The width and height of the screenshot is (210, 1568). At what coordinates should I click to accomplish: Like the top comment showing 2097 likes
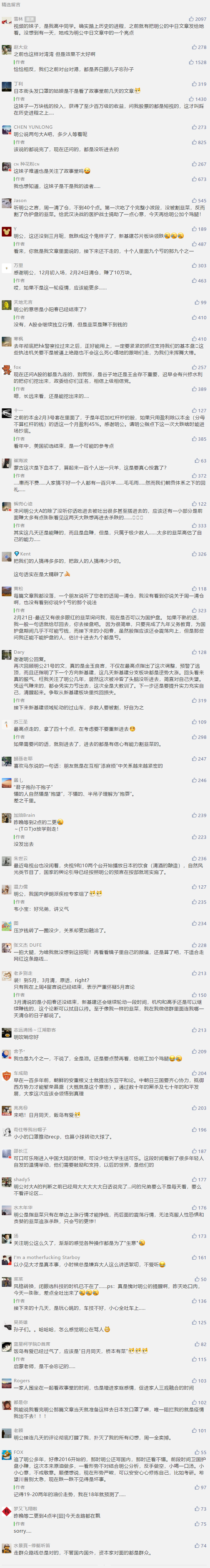pos(197,19)
